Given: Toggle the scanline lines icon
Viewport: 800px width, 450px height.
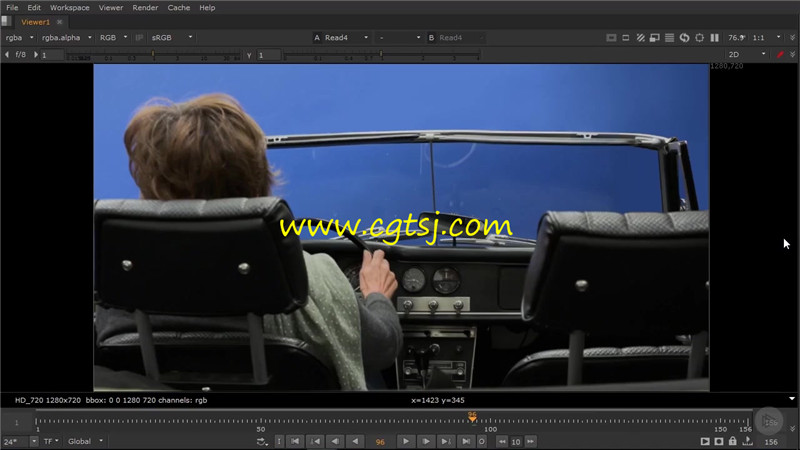Looking at the screenshot, I should (669, 38).
